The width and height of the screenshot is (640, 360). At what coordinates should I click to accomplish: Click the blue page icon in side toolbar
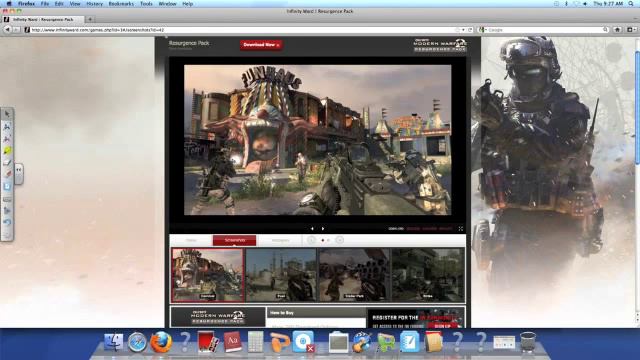(x=7, y=187)
